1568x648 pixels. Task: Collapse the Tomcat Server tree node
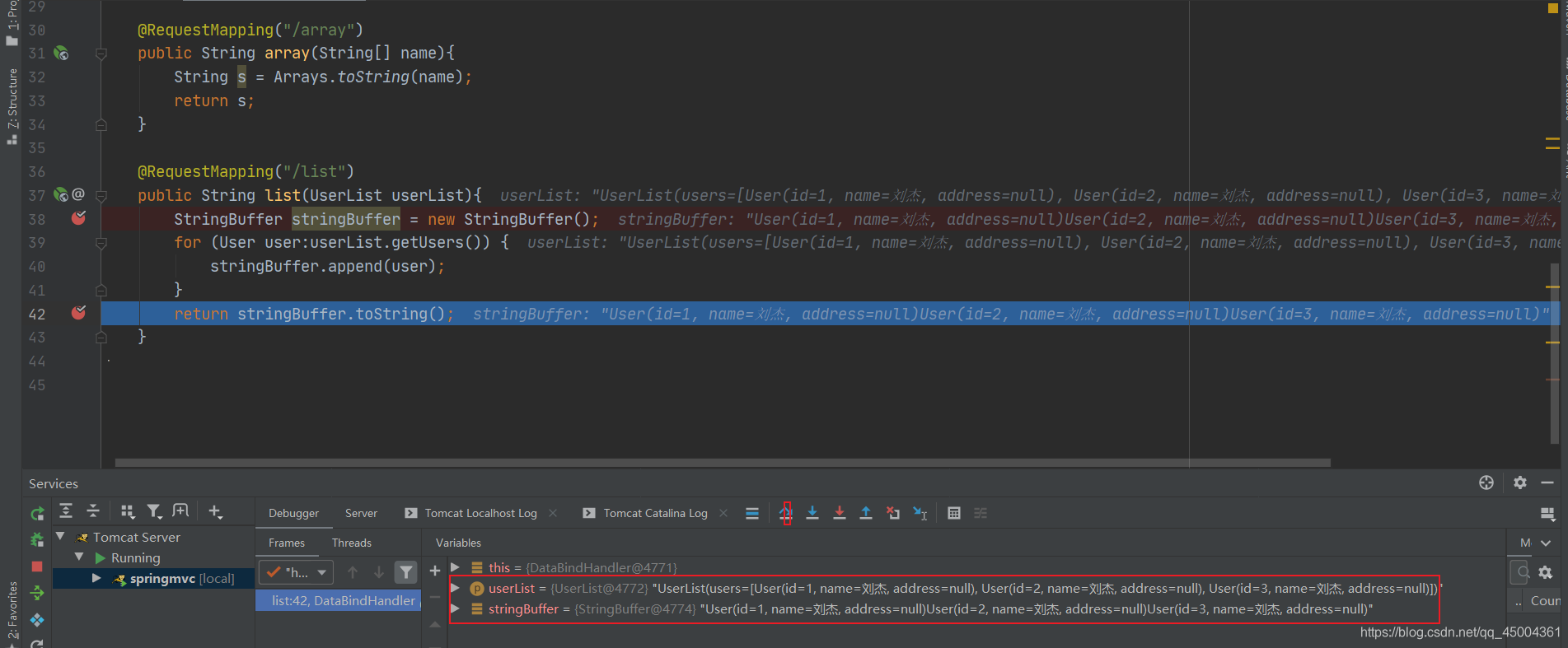[60, 536]
